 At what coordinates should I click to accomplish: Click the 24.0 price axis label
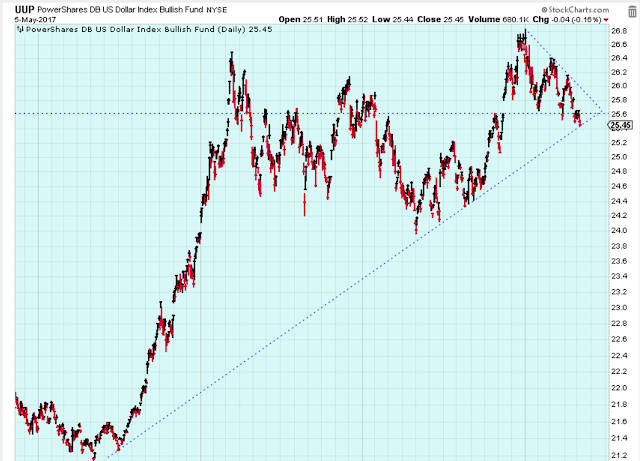(619, 230)
